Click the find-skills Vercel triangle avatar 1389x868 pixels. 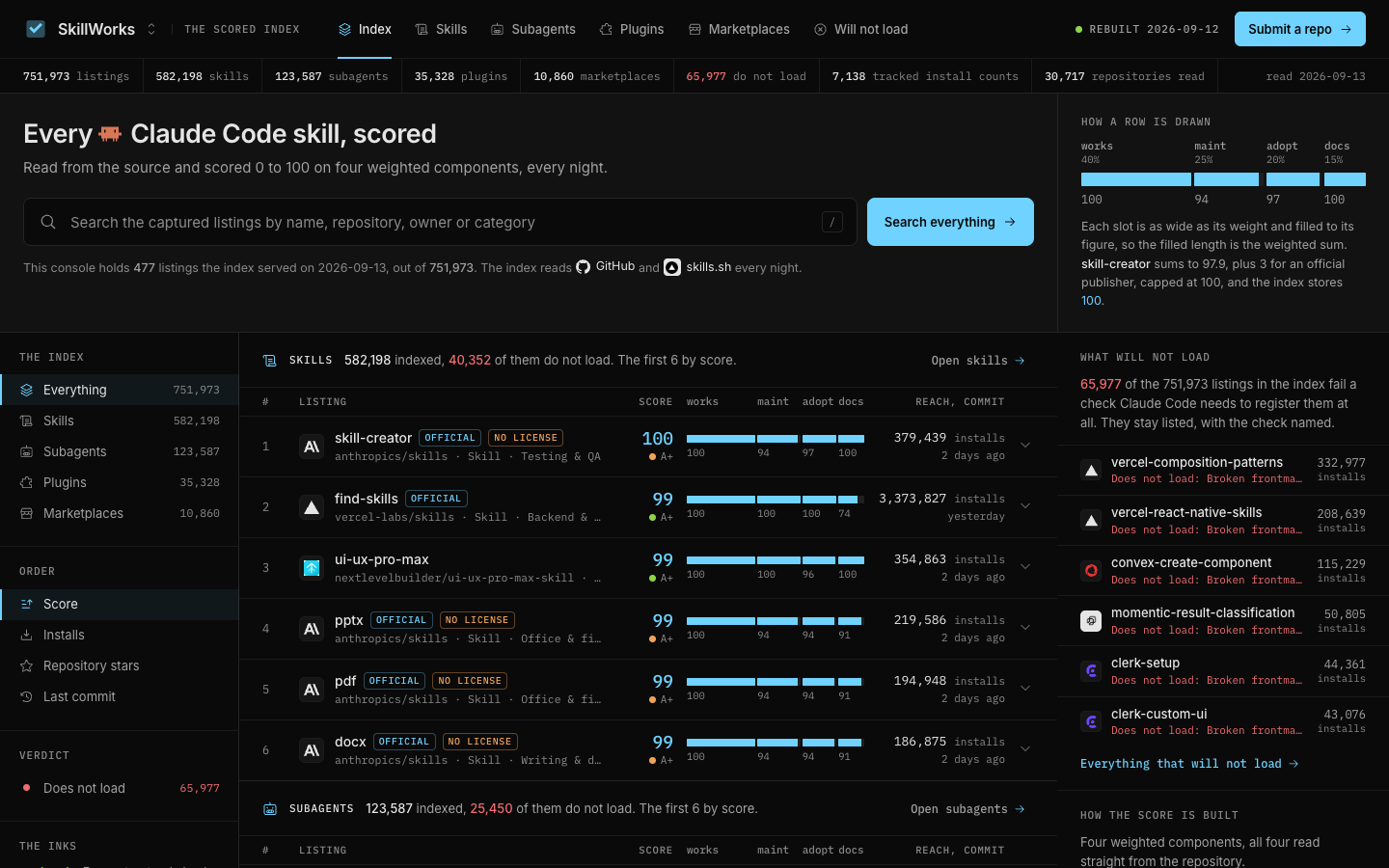(312, 507)
